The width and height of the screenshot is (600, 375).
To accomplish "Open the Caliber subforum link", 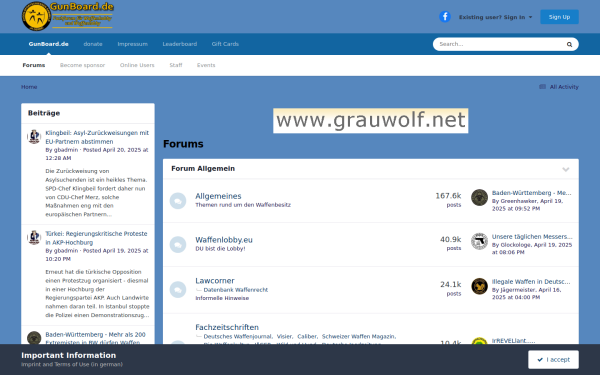I will (307, 336).
